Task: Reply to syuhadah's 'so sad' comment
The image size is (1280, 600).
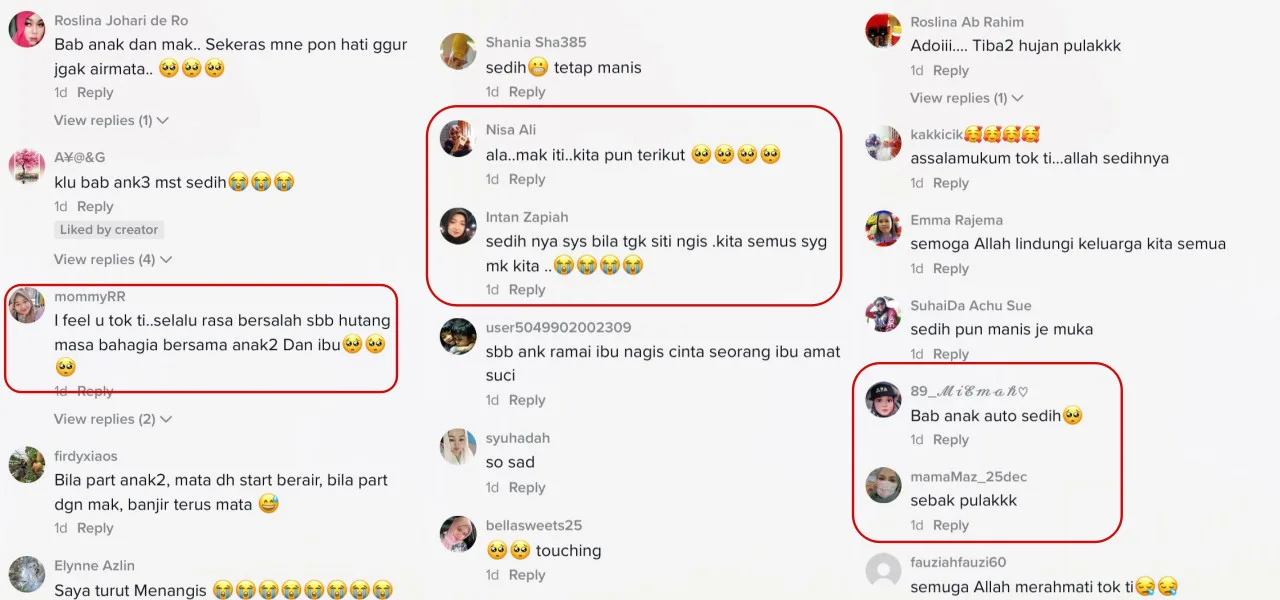Action: [x=527, y=487]
